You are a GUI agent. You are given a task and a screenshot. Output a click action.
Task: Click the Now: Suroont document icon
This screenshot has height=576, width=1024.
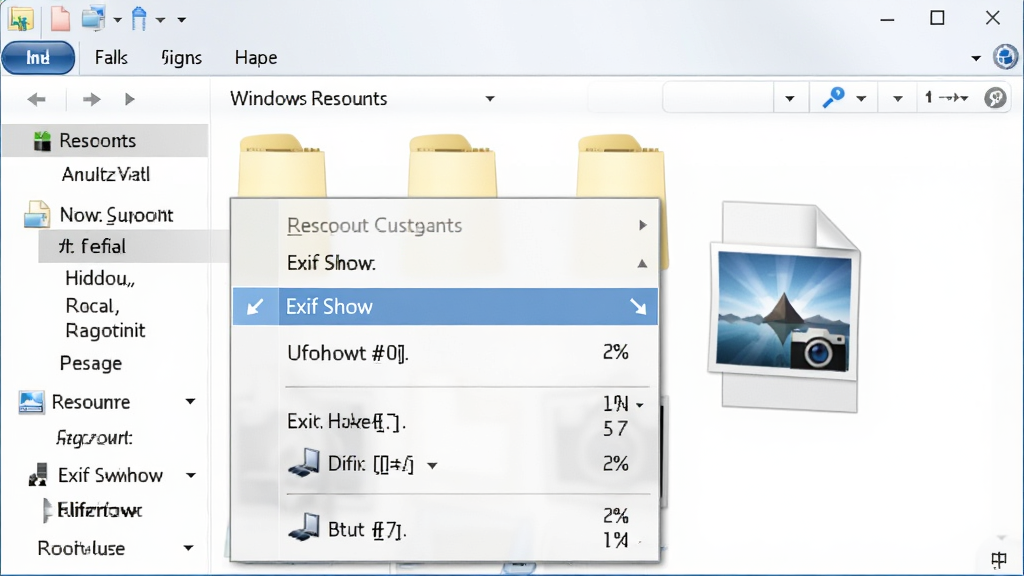coord(37,214)
